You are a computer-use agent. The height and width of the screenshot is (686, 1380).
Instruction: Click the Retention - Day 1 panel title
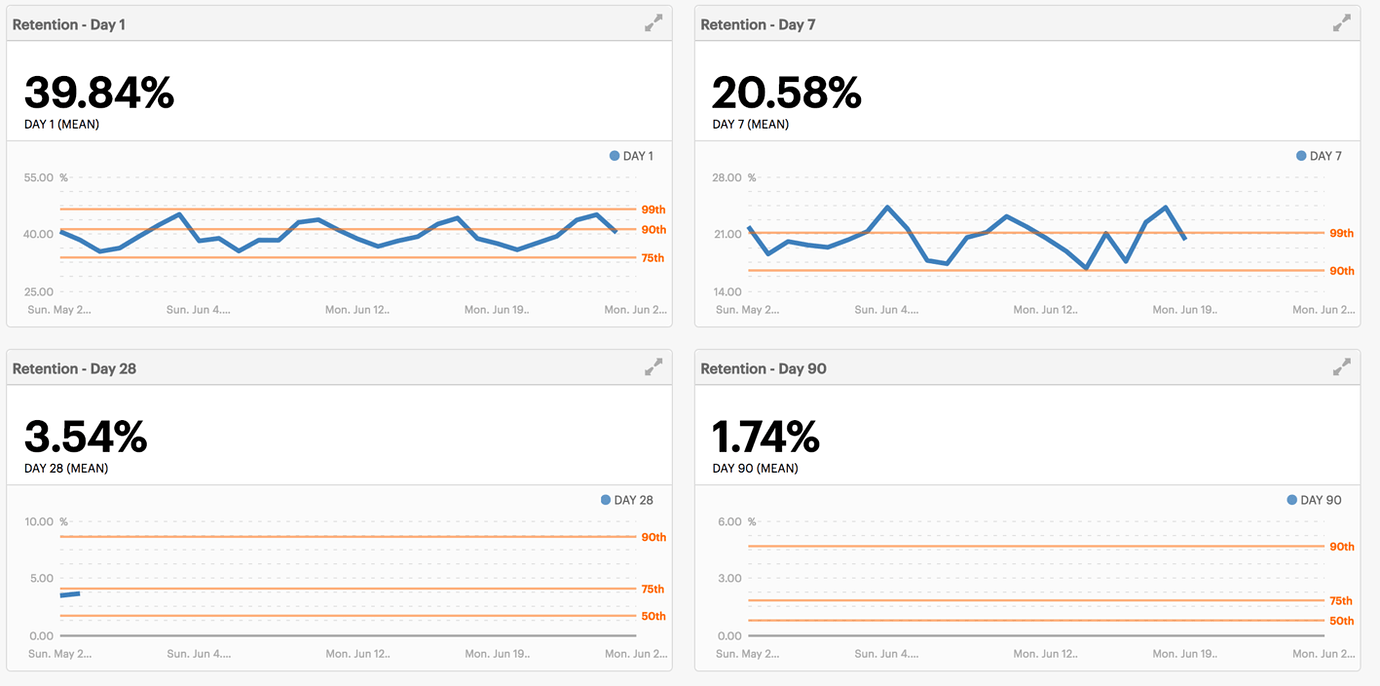(x=69, y=24)
